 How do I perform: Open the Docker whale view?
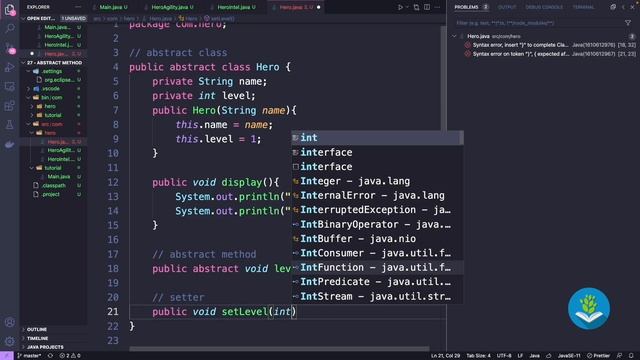point(9,144)
